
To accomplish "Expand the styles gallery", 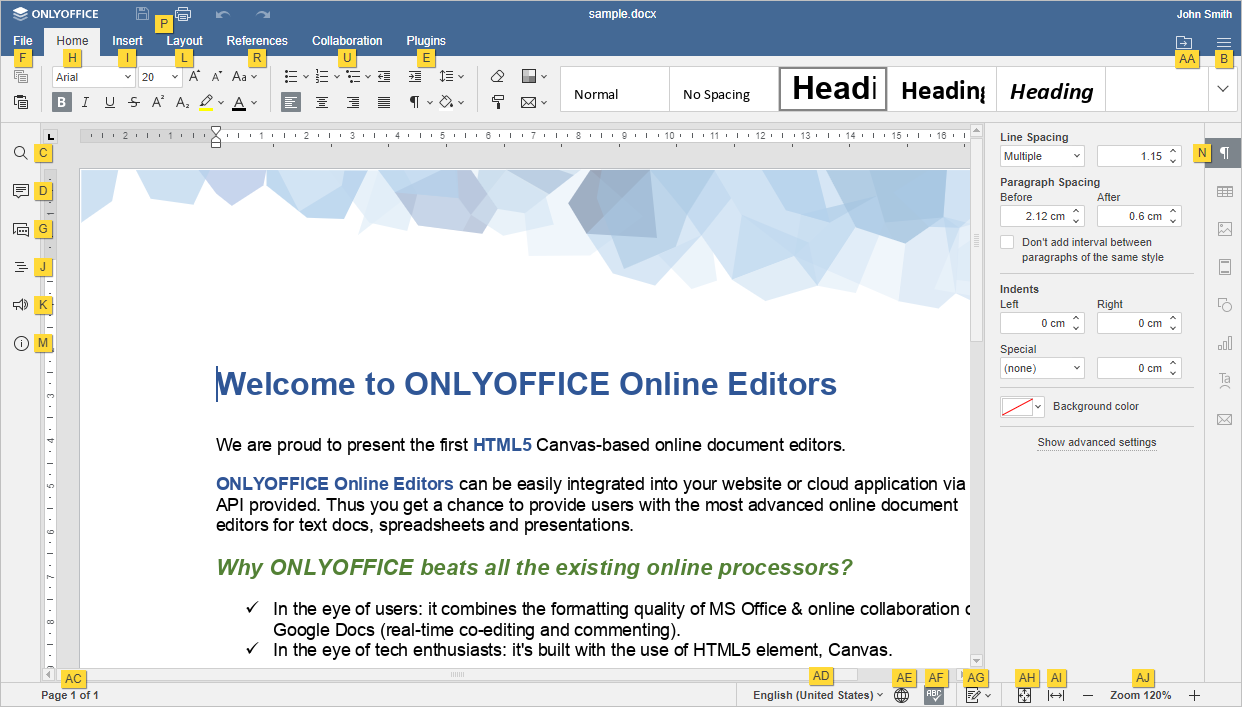I will pos(1223,89).
